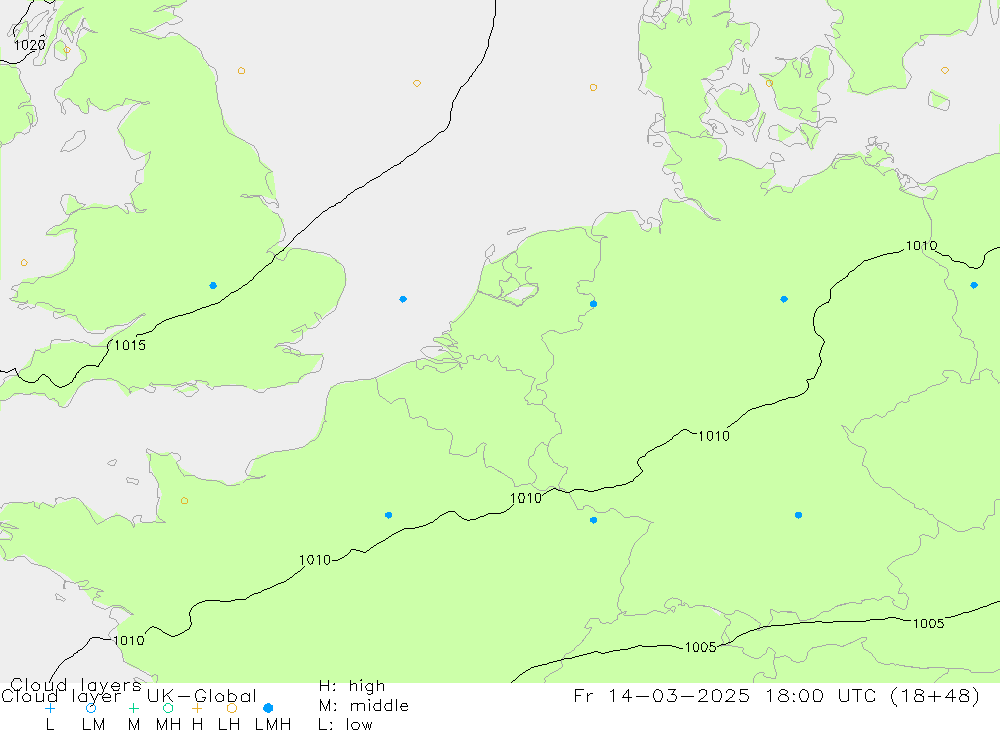The height and width of the screenshot is (733, 1000).
Task: Click the forecast date 'Fr 14-03-2025 18:00 UTC'
Action: (x=726, y=695)
